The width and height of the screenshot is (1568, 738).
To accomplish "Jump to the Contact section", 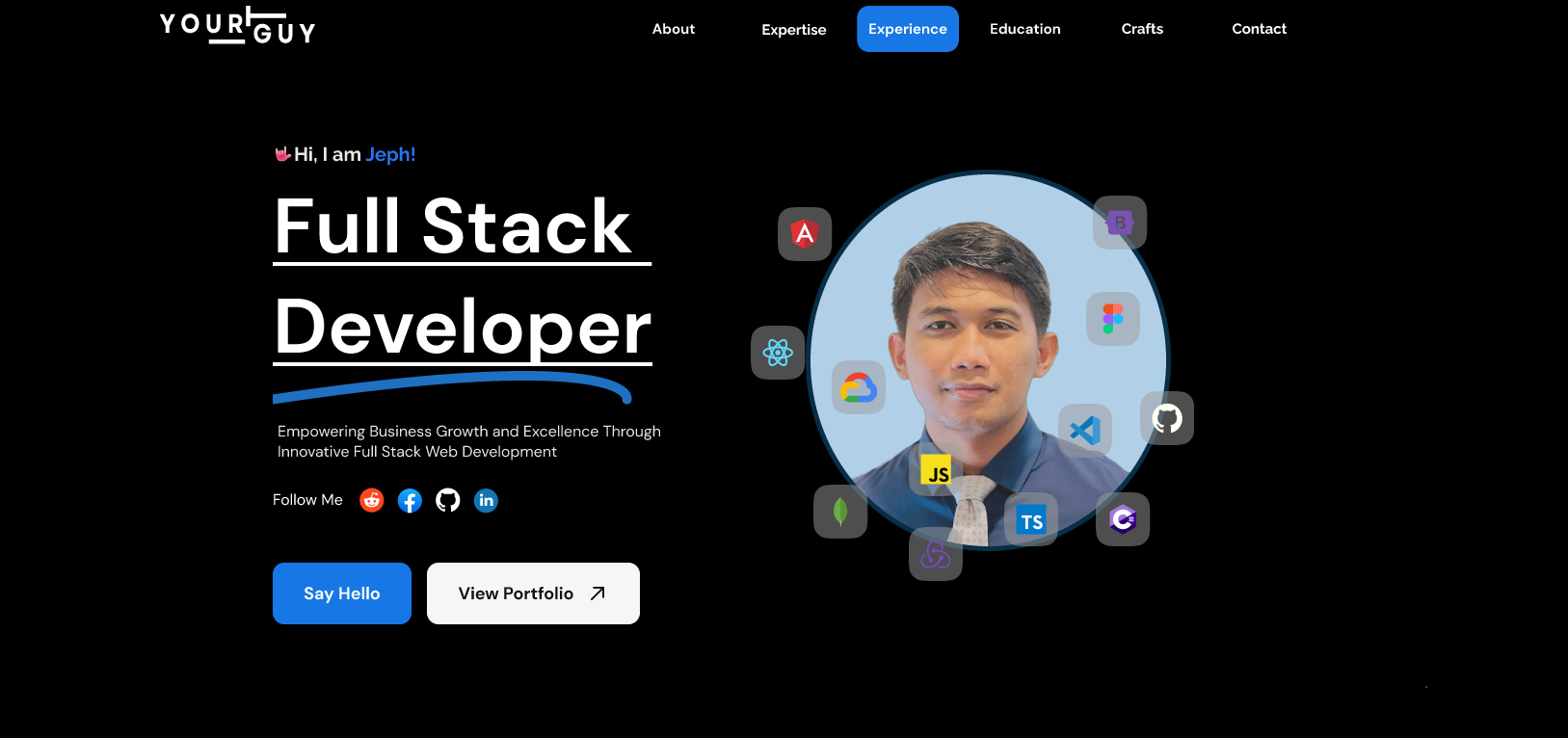I will 1259,29.
